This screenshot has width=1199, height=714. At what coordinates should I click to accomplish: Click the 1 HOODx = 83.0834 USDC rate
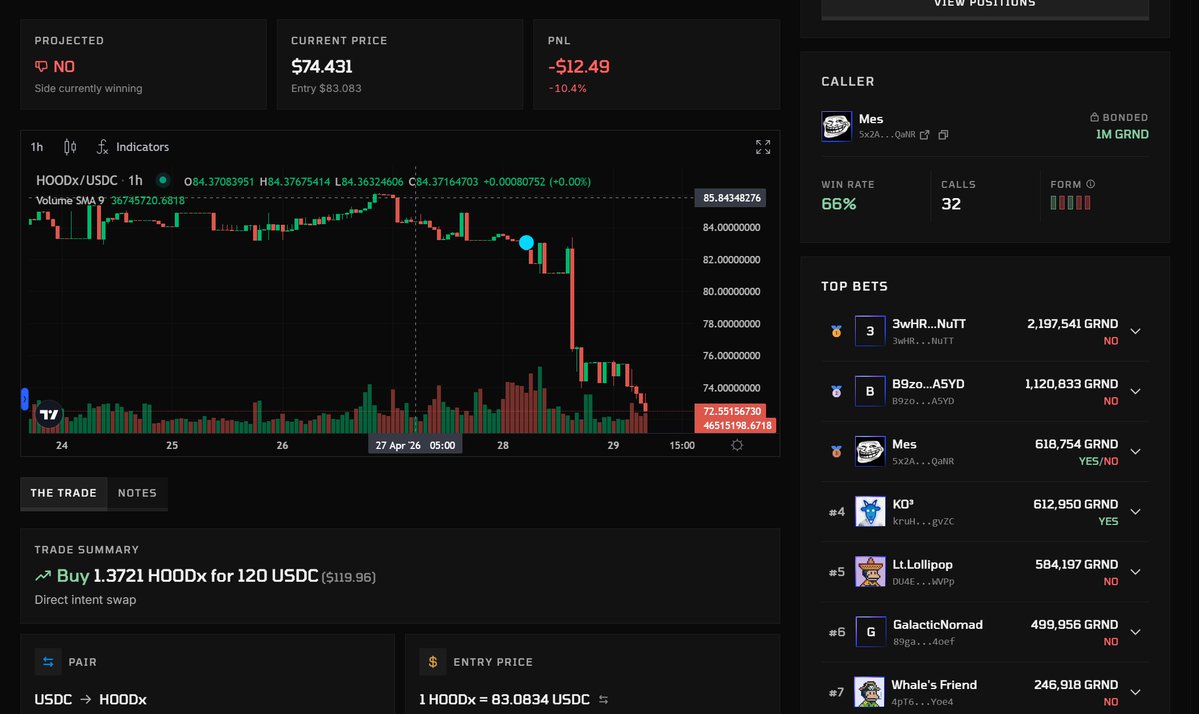click(x=504, y=699)
